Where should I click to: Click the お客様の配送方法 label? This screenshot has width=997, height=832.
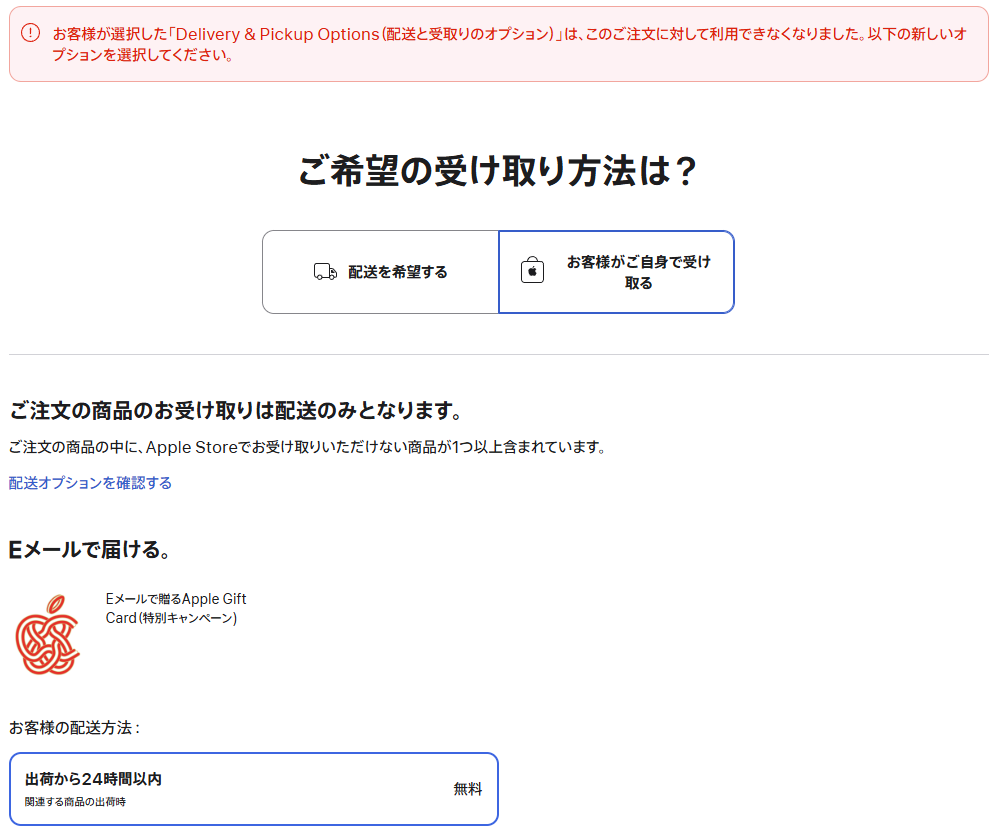(74, 727)
